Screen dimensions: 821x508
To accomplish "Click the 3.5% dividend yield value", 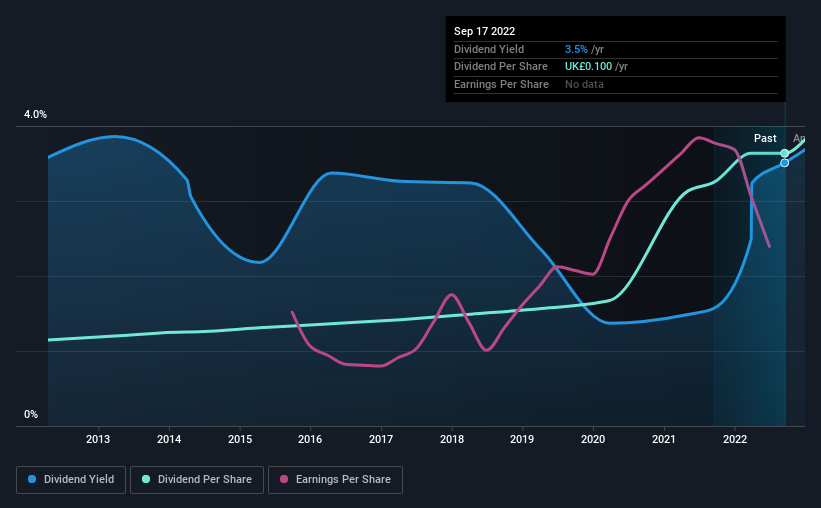I will pyautogui.click(x=576, y=49).
